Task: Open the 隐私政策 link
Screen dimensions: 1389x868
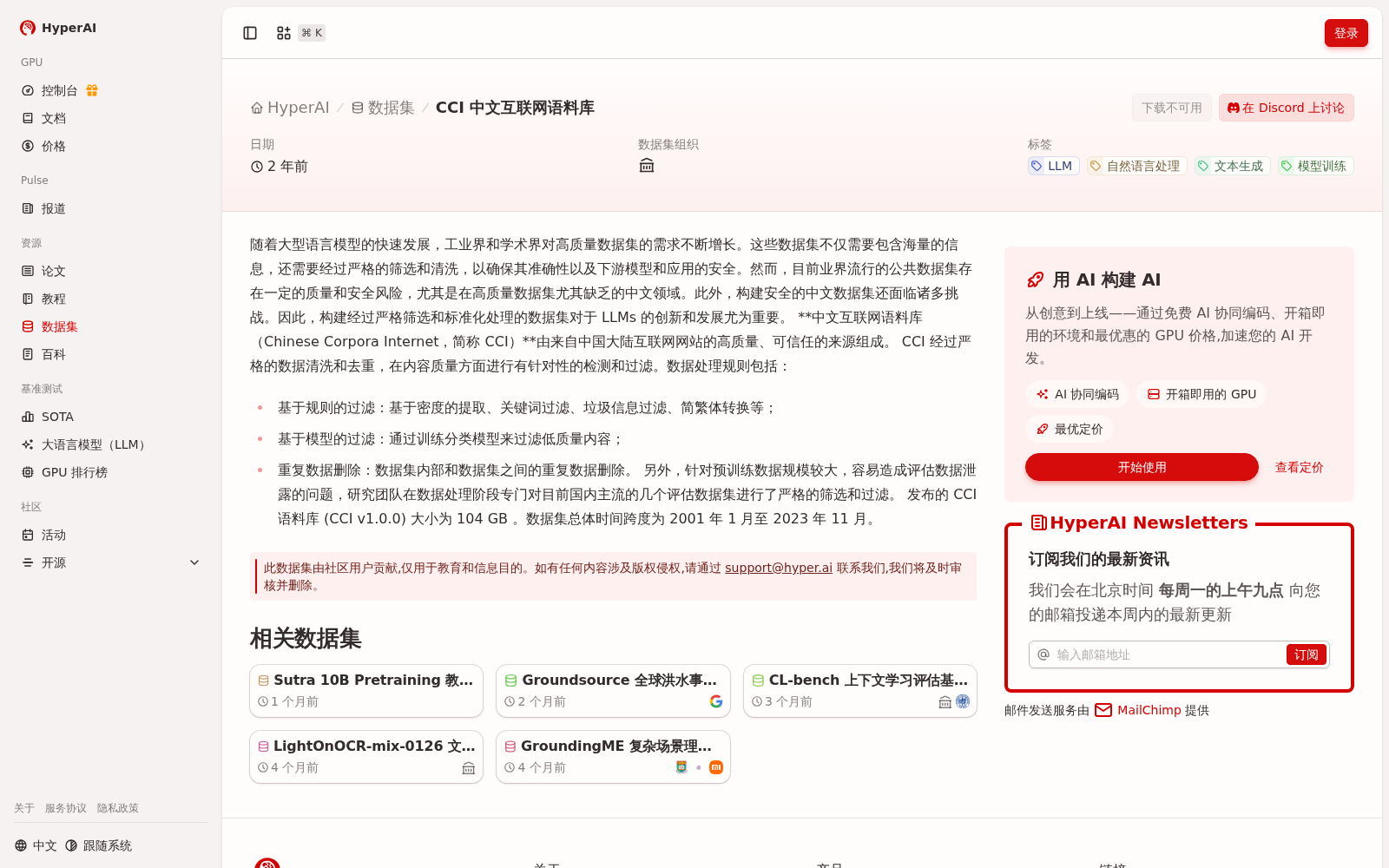Action: [x=118, y=808]
